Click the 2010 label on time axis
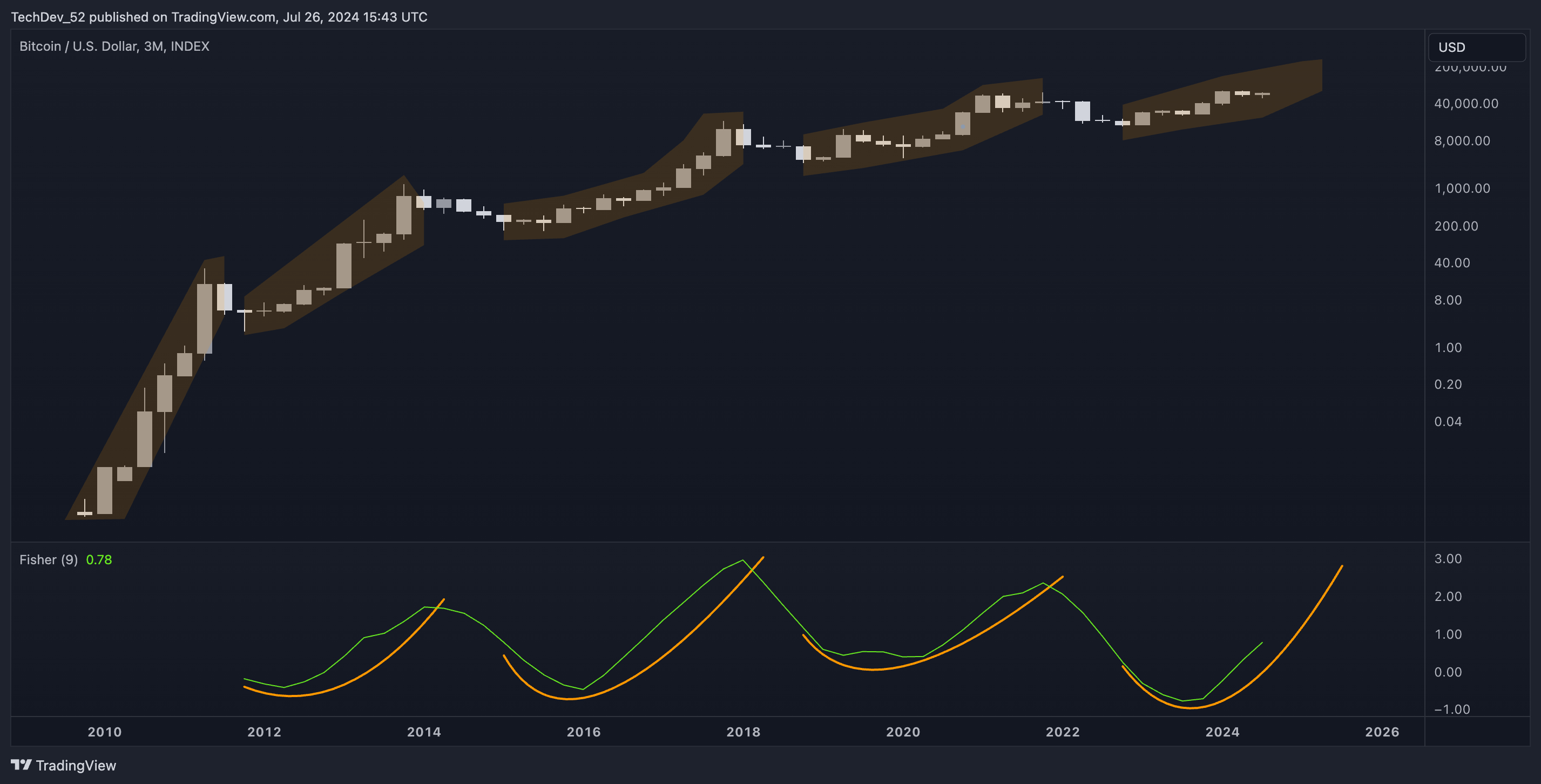Image resolution: width=1541 pixels, height=784 pixels. coord(104,732)
